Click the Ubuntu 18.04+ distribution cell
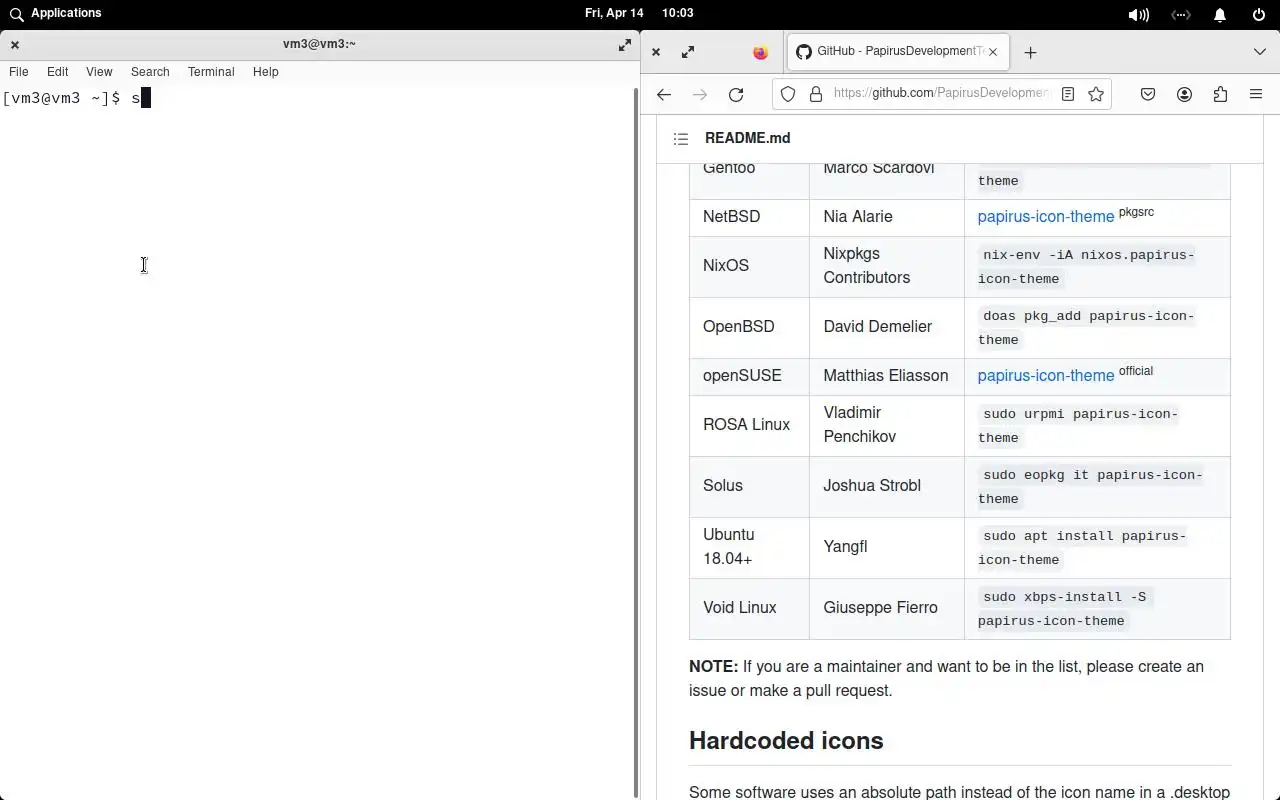 (x=749, y=547)
